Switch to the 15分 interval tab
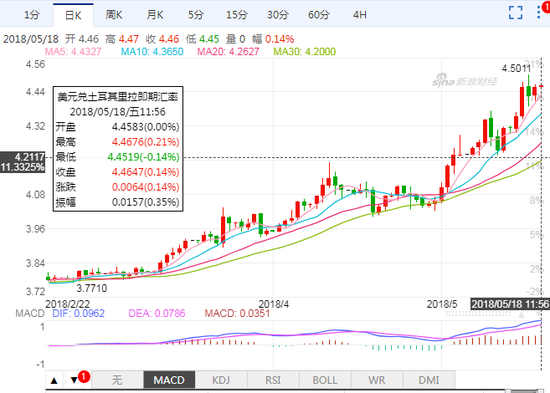Viewport: 550px width, 393px height. (x=237, y=15)
